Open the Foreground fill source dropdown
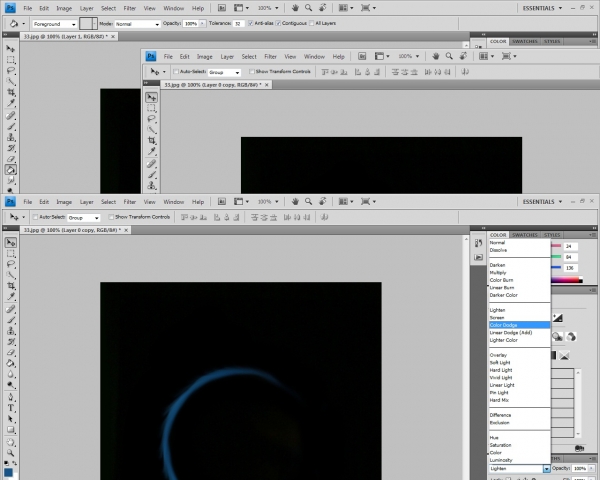This screenshot has height=480, width=600. click(x=55, y=24)
